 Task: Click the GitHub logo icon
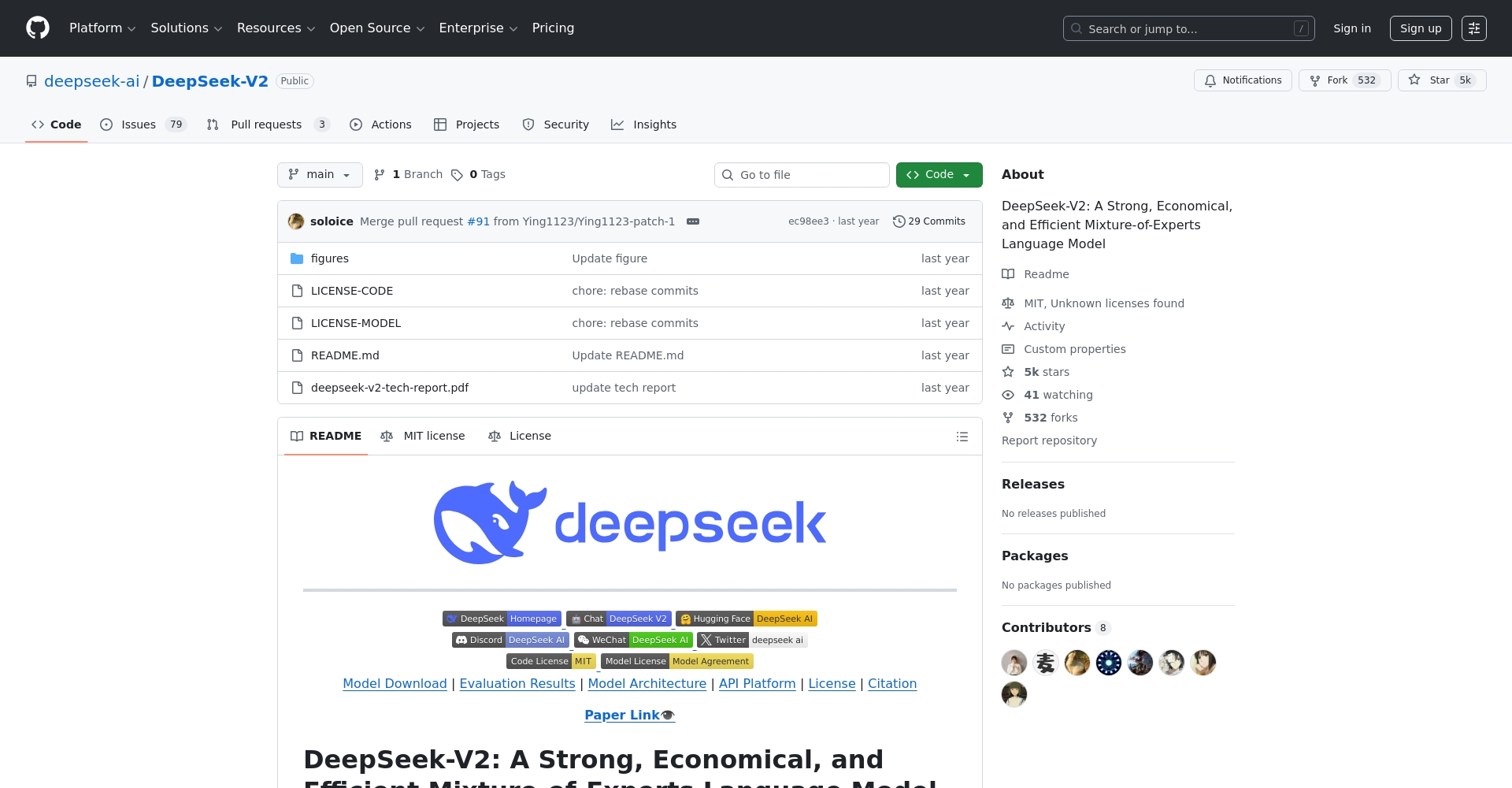point(38,28)
